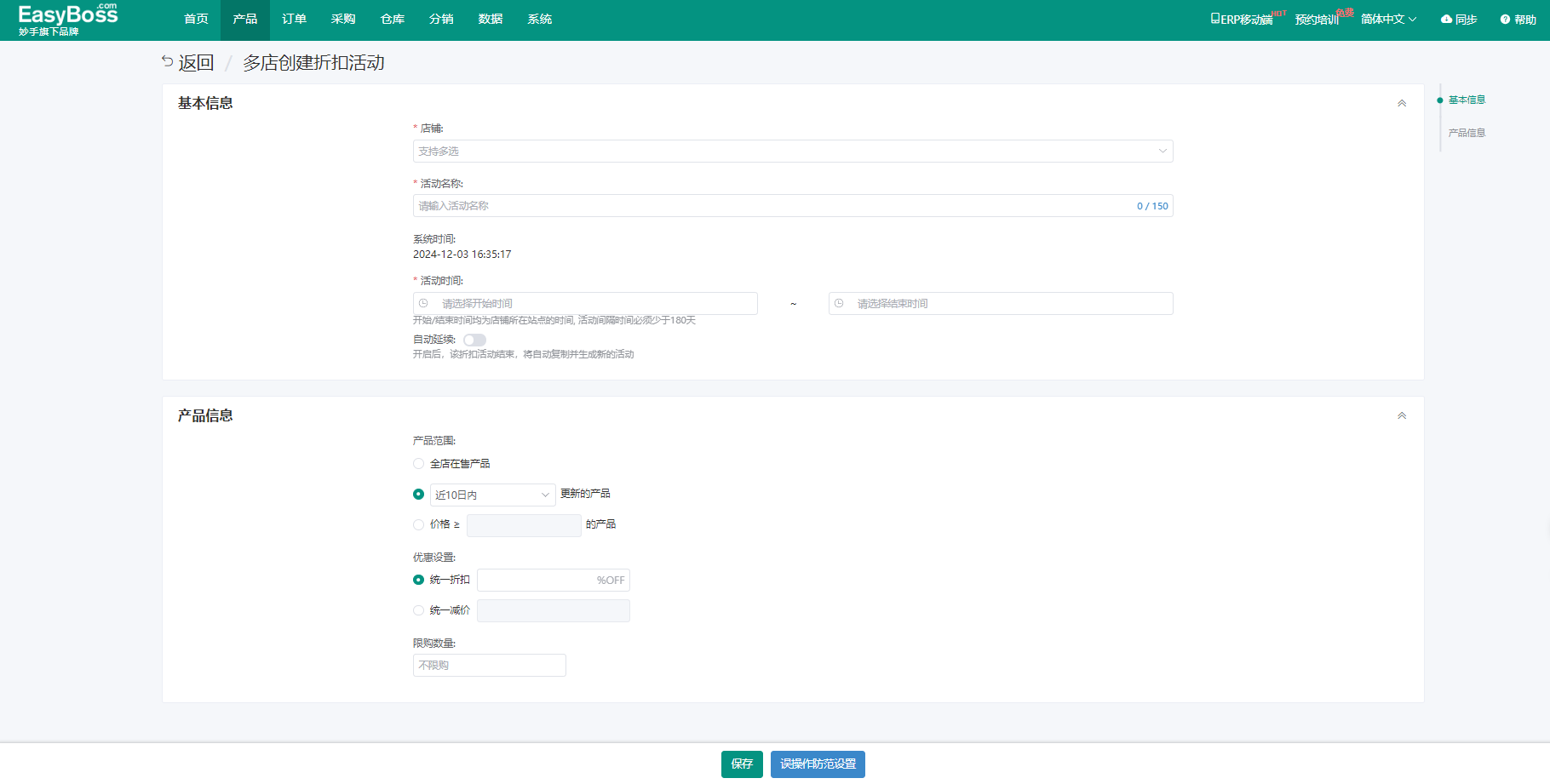
Task: Open the 产品 menu
Action: pos(245,20)
